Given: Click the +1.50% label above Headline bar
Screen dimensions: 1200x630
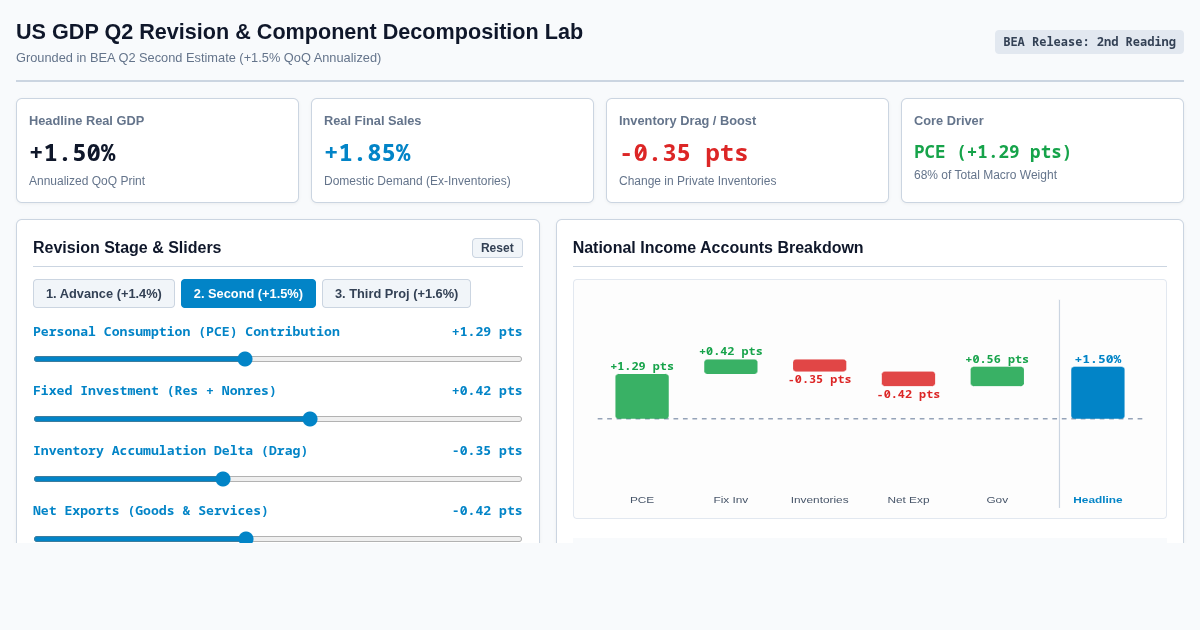Looking at the screenshot, I should coord(1098,359).
